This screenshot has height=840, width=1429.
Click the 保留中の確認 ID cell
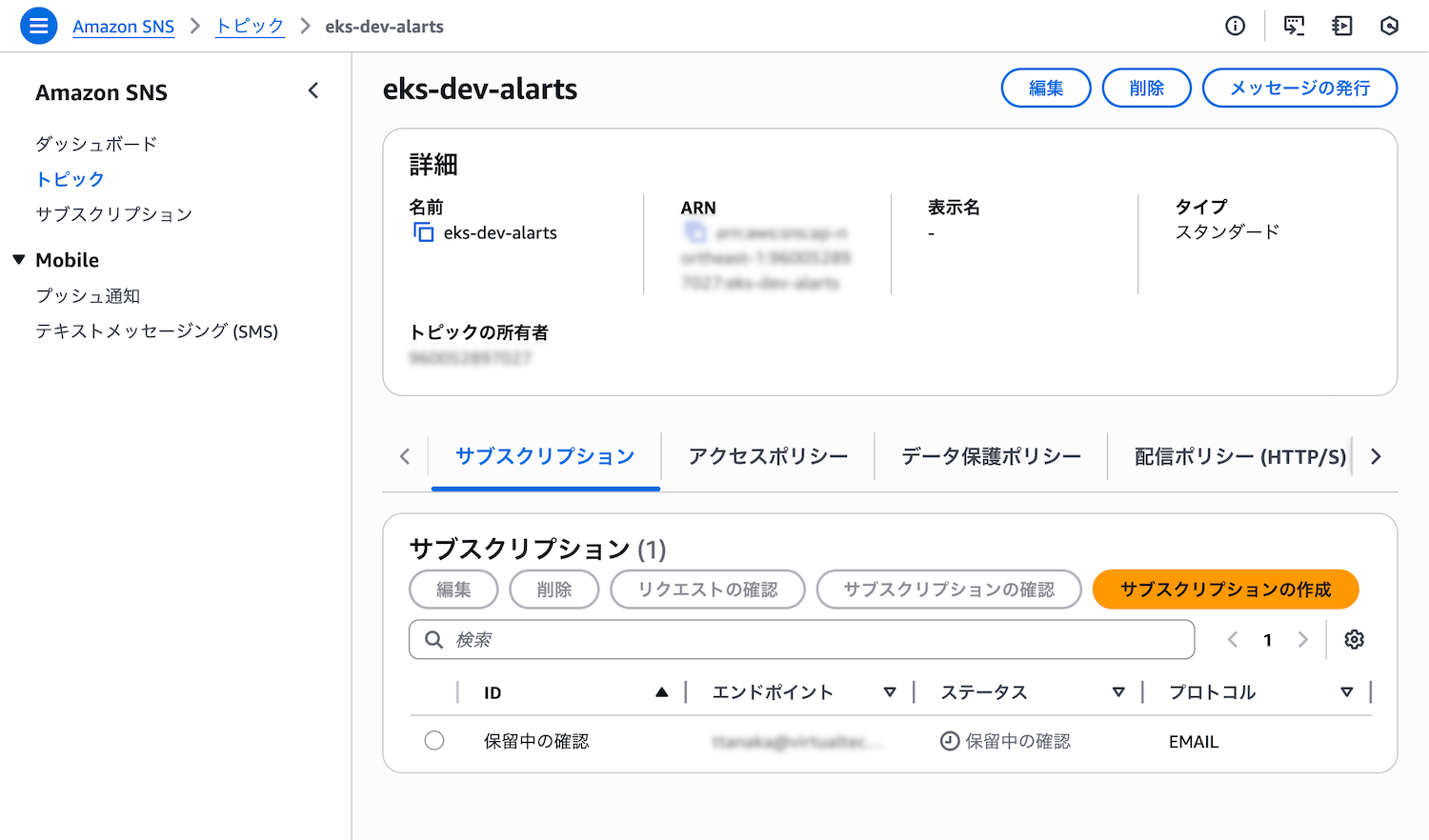coord(536,741)
